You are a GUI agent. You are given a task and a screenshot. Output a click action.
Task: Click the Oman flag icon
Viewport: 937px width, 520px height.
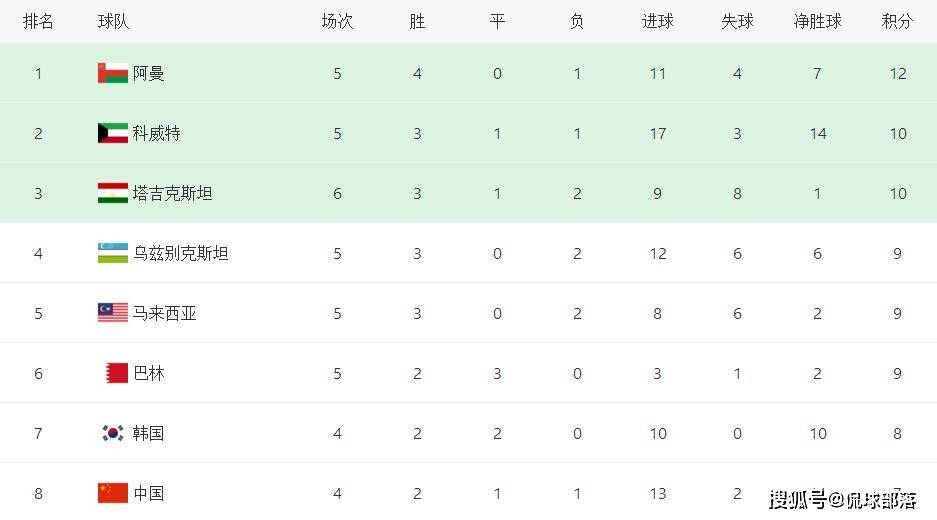(113, 73)
